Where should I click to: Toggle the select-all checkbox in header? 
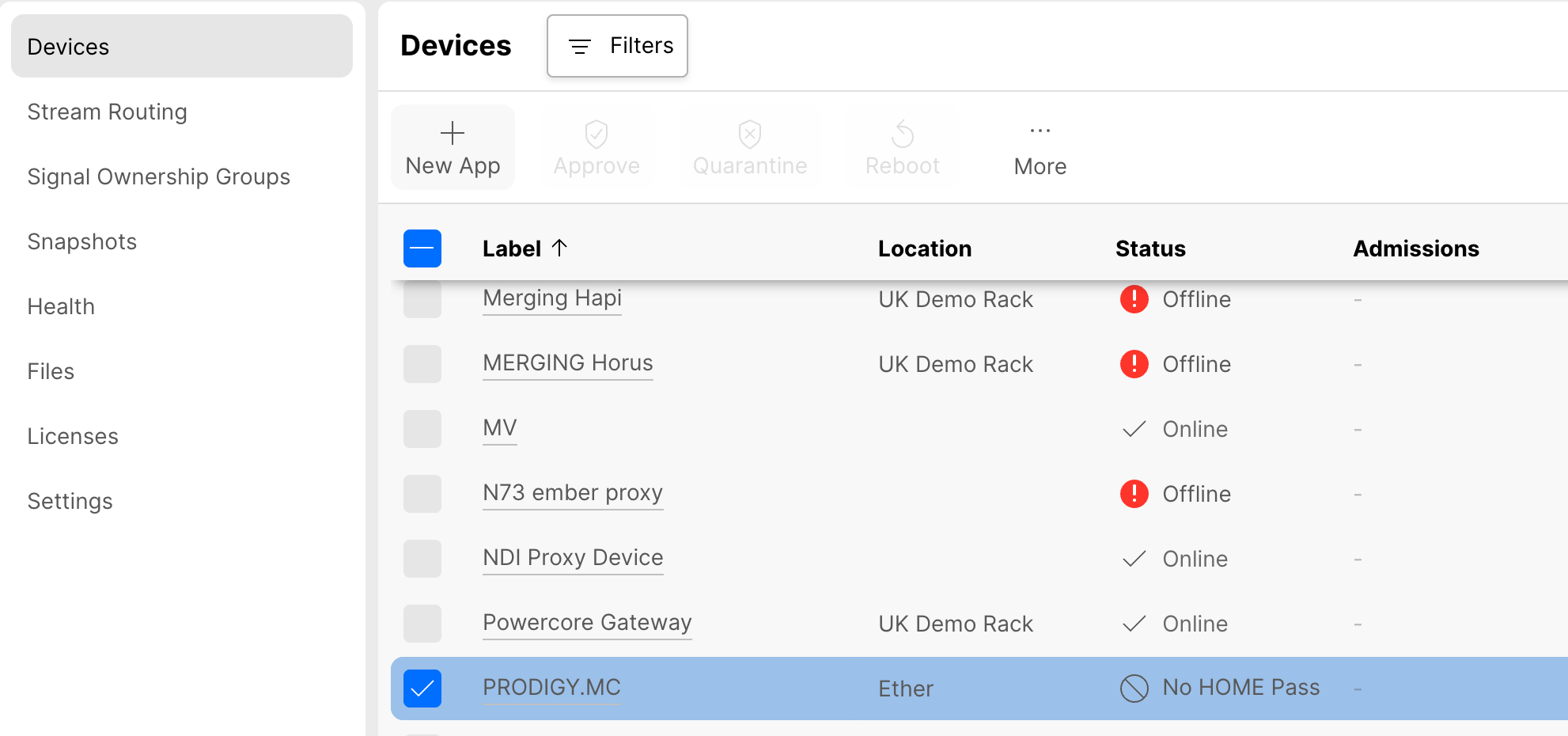pyautogui.click(x=422, y=248)
